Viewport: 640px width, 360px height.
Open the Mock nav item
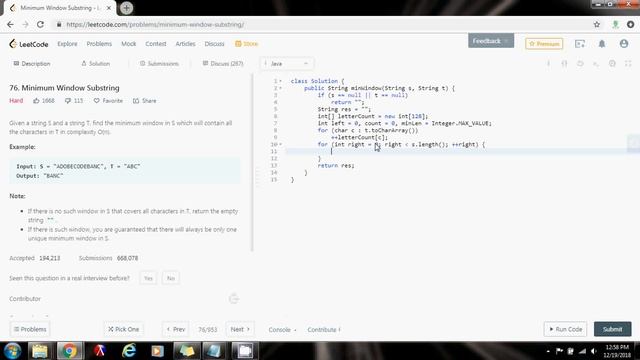coord(129,44)
